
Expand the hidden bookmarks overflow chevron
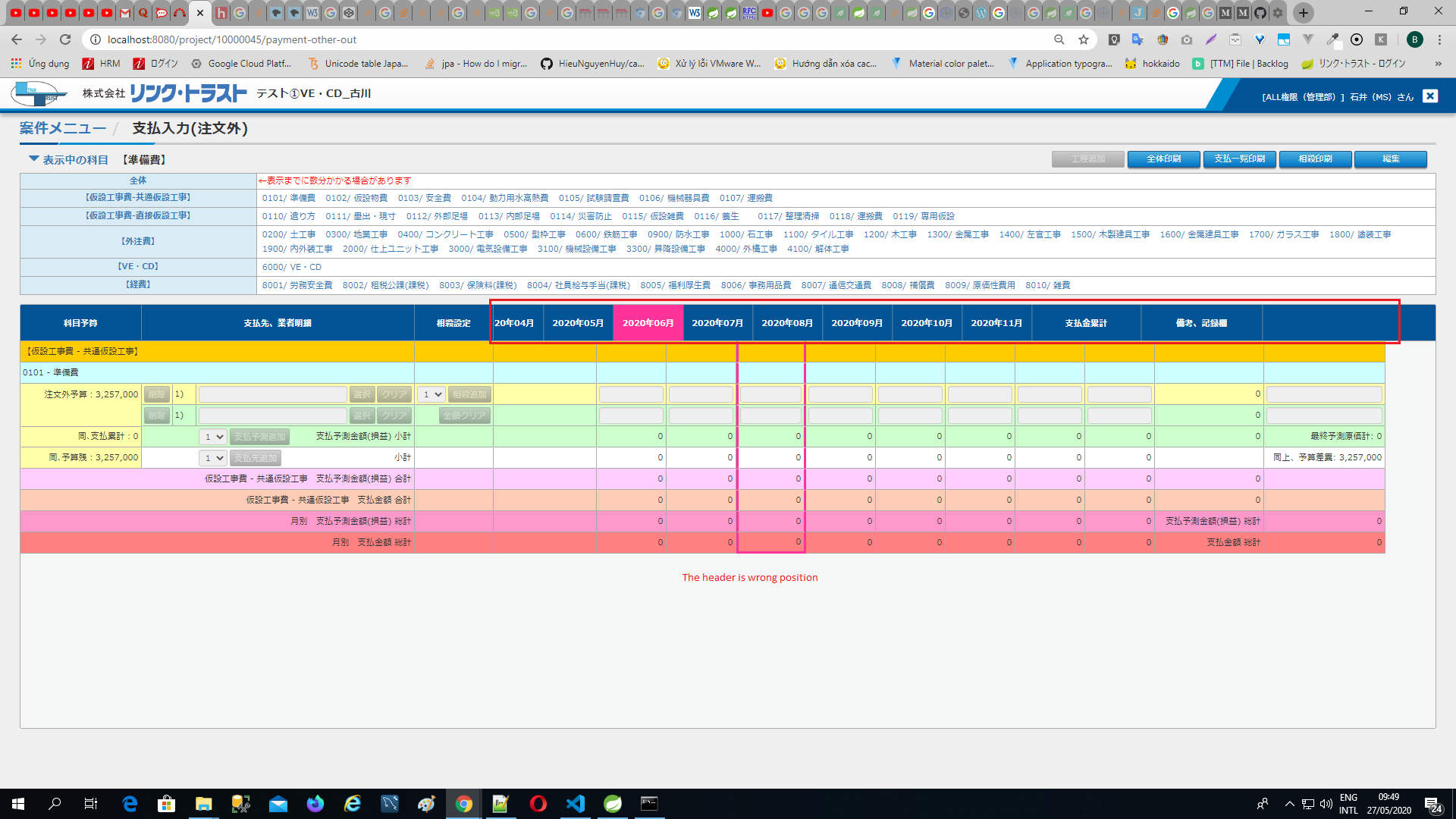[x=1438, y=64]
